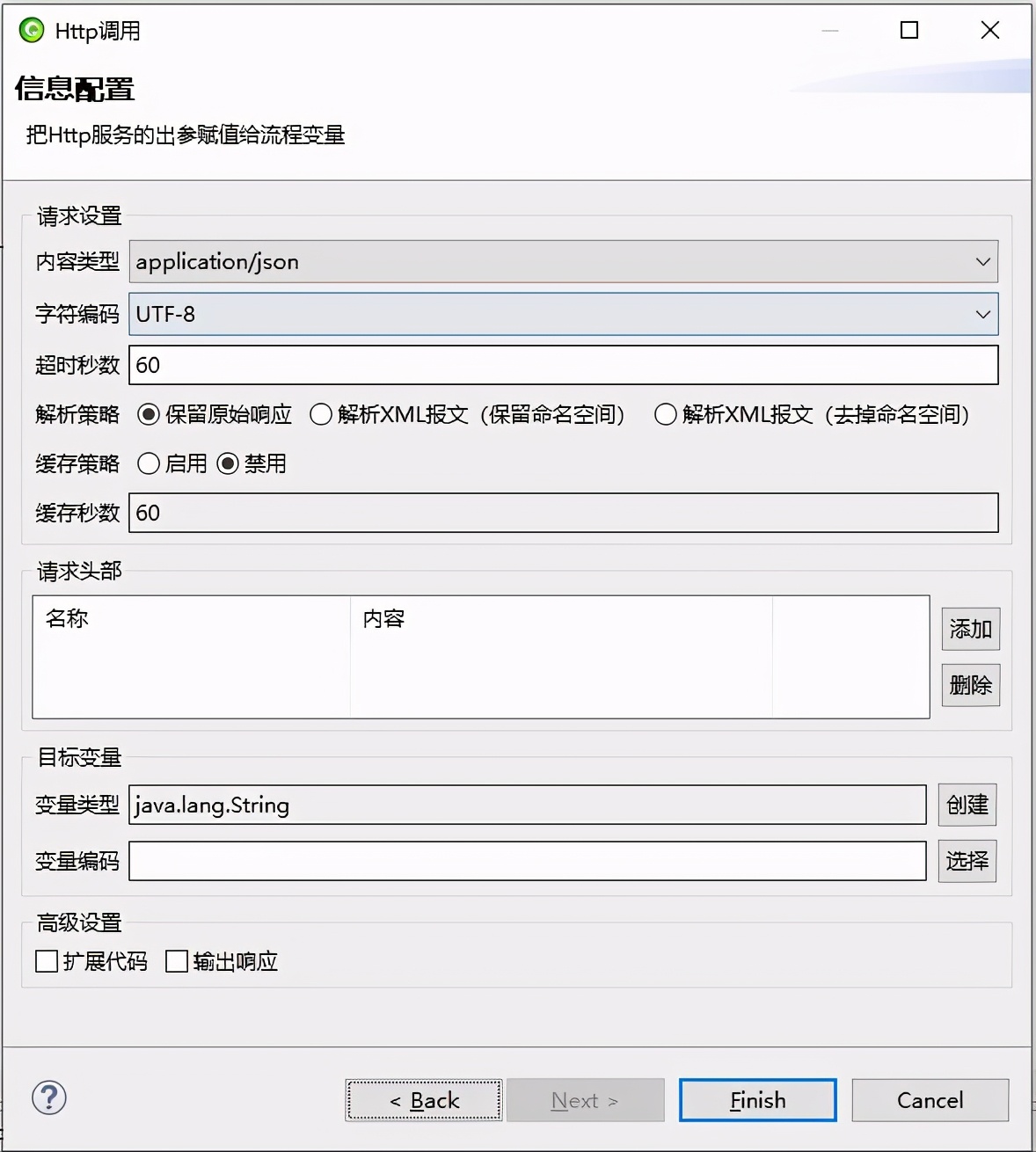Image resolution: width=1036 pixels, height=1152 pixels.
Task: Click the Back button
Action: pyautogui.click(x=424, y=1100)
